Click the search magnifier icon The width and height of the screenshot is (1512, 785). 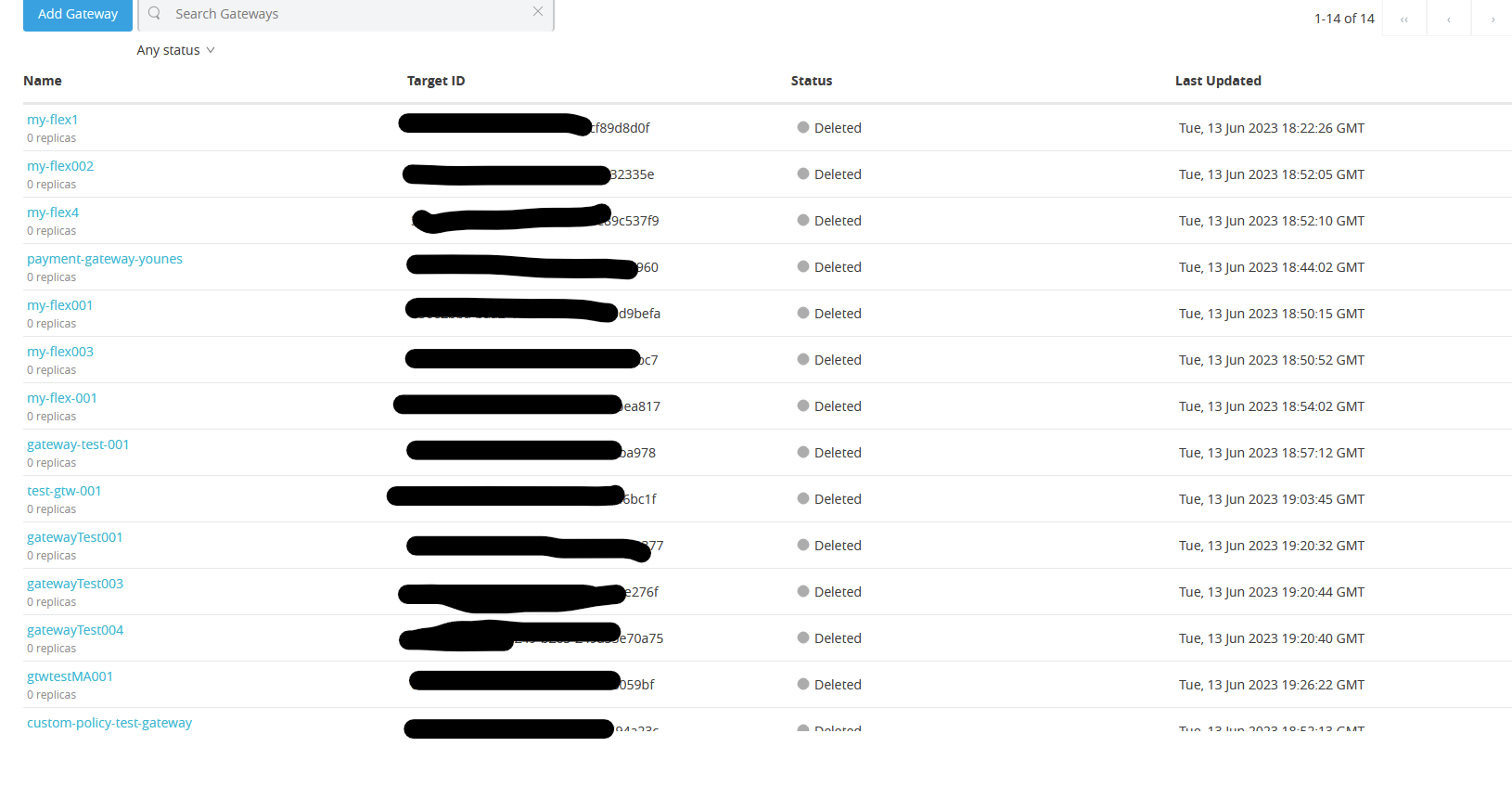tap(153, 14)
